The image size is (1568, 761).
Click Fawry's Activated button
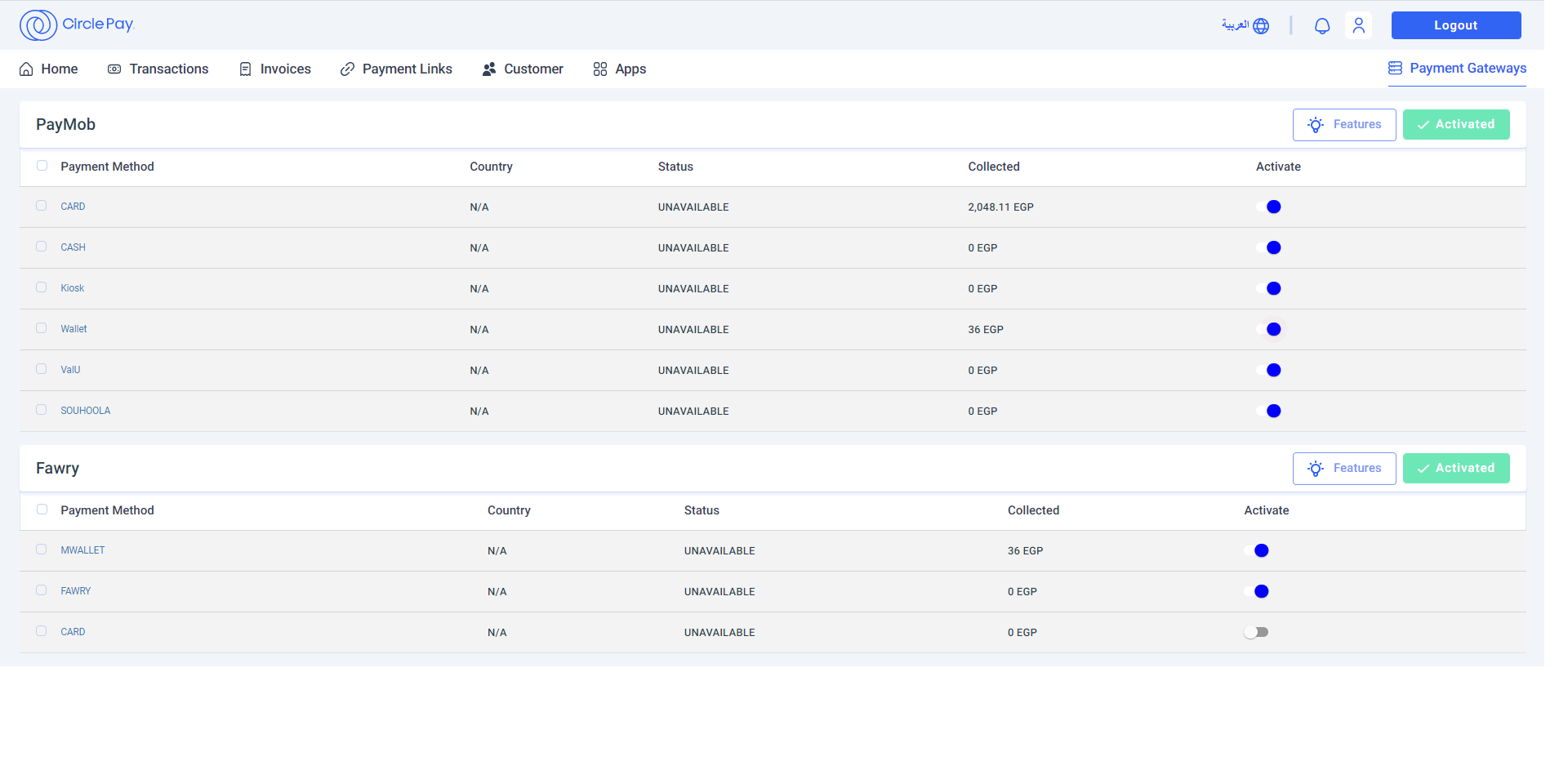(1456, 469)
